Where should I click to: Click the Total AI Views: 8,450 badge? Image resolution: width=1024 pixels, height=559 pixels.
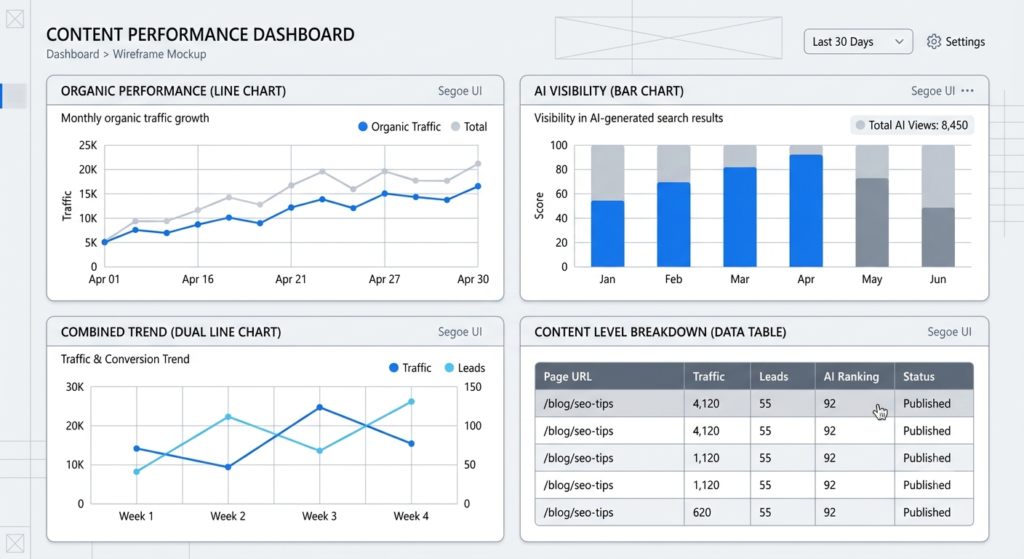[912, 125]
